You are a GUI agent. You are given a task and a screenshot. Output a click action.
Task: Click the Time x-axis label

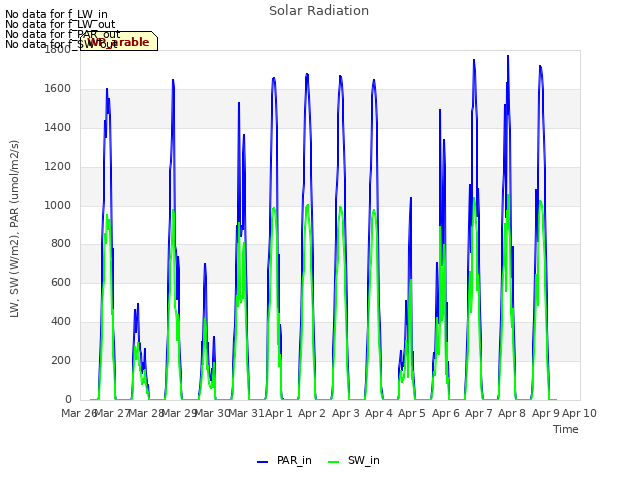(566, 429)
